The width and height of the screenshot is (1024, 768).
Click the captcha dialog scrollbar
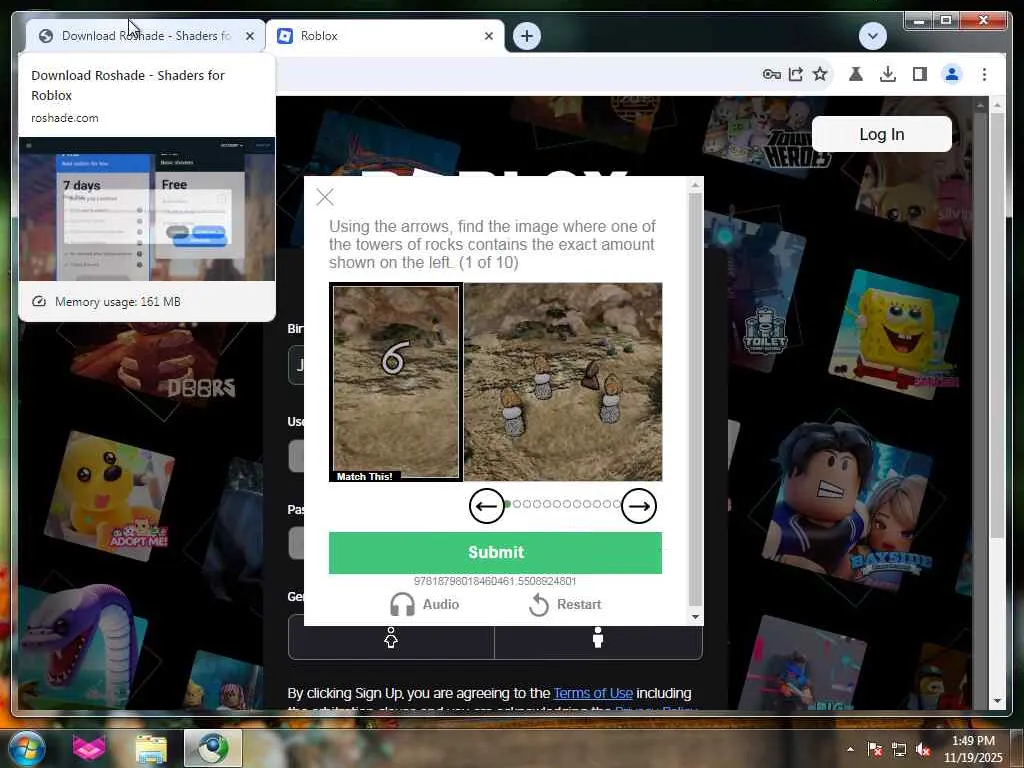click(696, 398)
